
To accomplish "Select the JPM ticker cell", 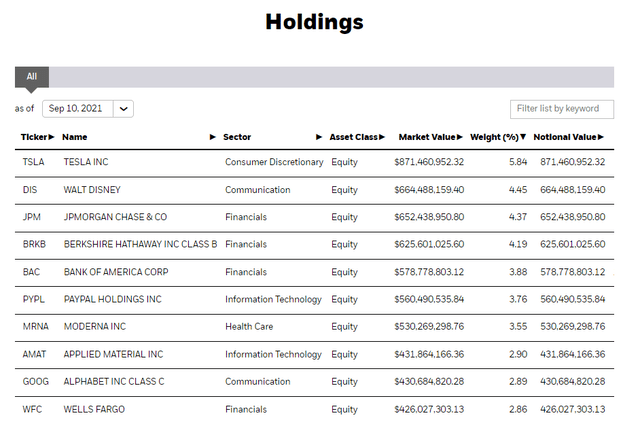I will [x=31, y=217].
